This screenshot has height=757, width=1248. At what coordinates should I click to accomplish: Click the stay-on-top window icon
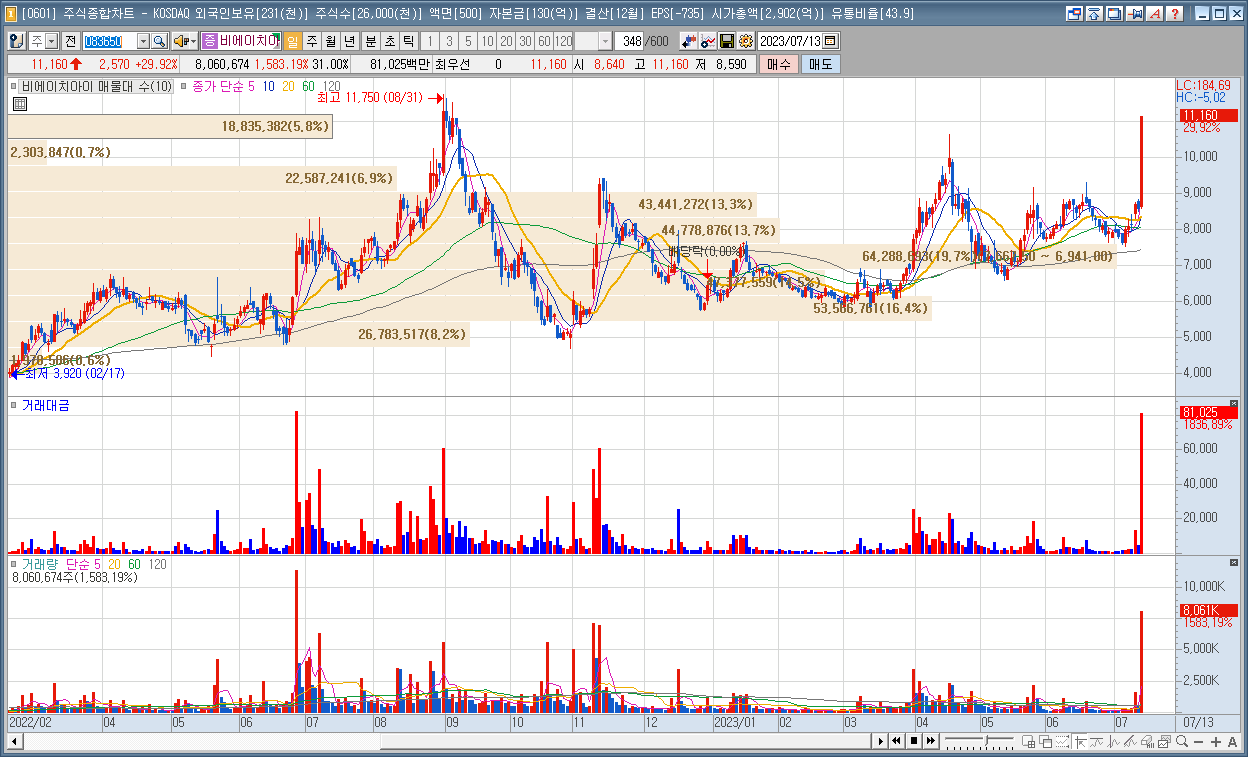coord(1093,14)
